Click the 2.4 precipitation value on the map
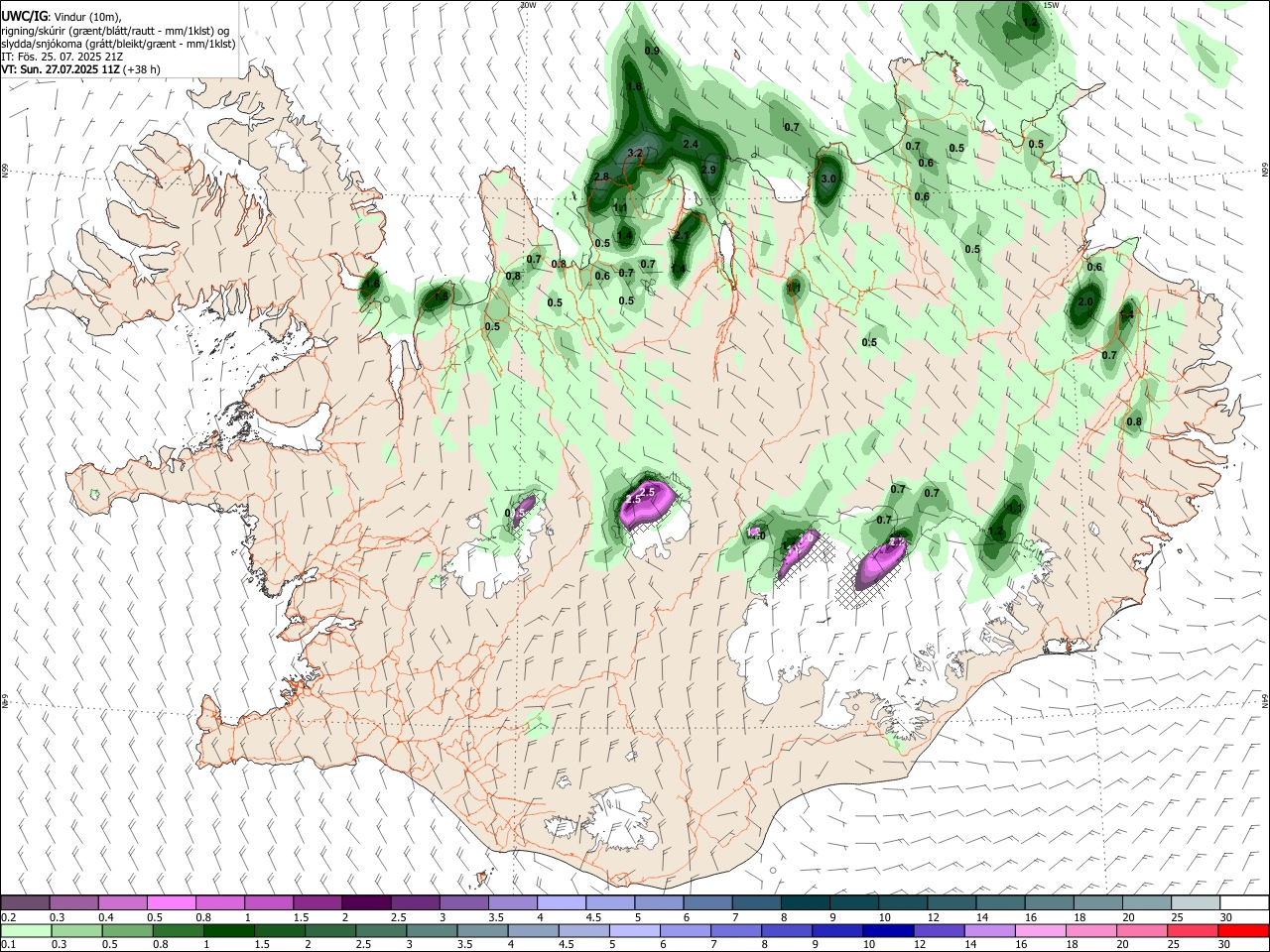The height and width of the screenshot is (952, 1270). point(692,144)
